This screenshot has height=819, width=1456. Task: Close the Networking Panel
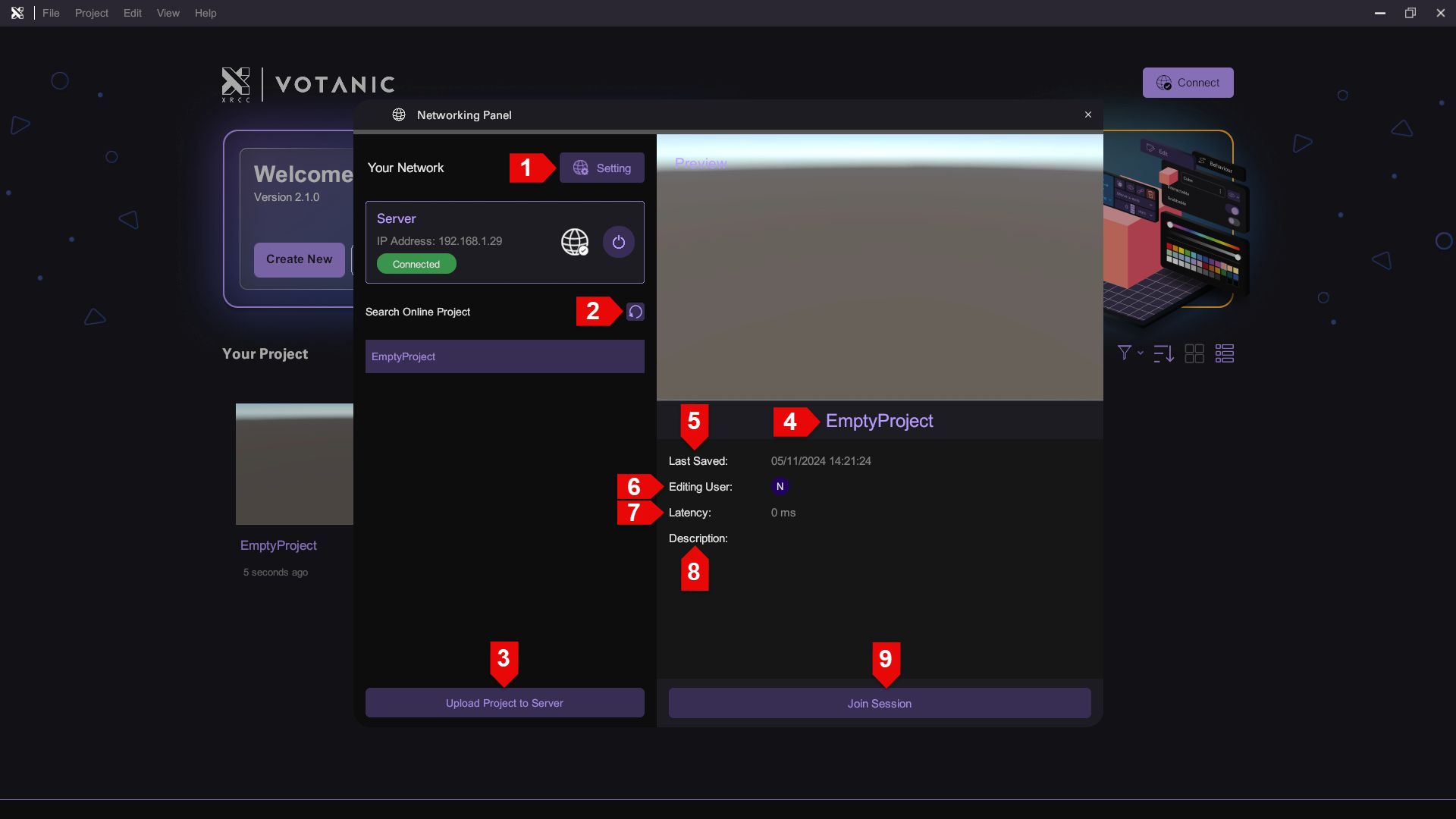pyautogui.click(x=1088, y=115)
